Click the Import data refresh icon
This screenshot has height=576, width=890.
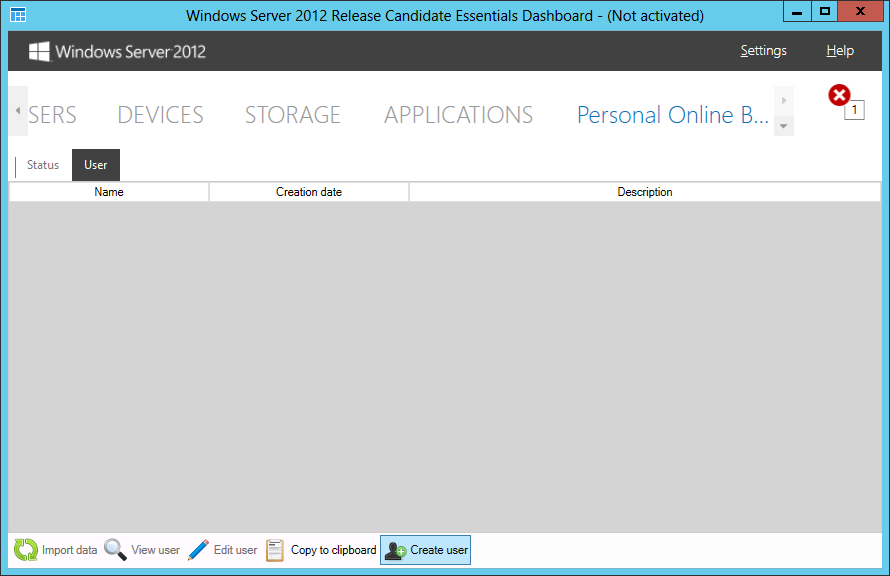coord(26,550)
